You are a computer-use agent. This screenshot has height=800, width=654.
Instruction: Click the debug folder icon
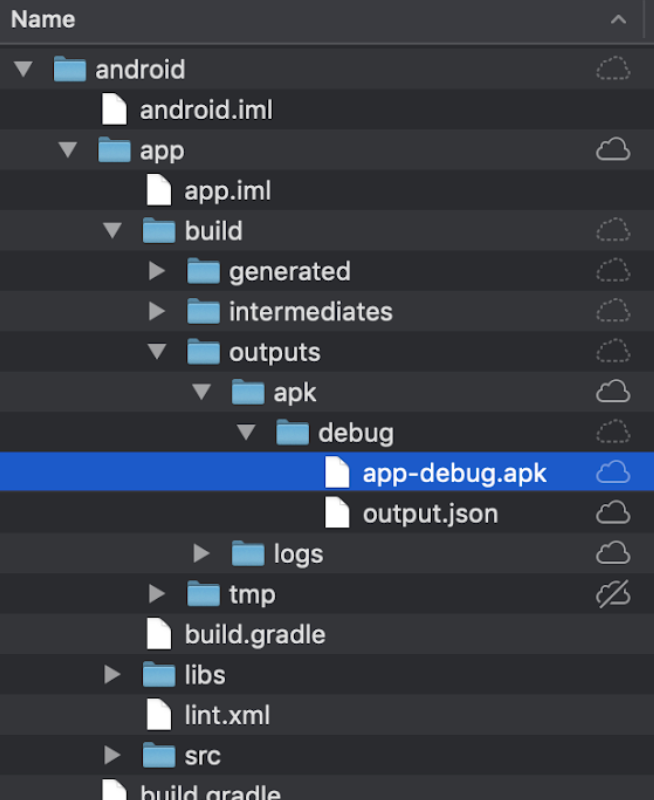click(292, 432)
